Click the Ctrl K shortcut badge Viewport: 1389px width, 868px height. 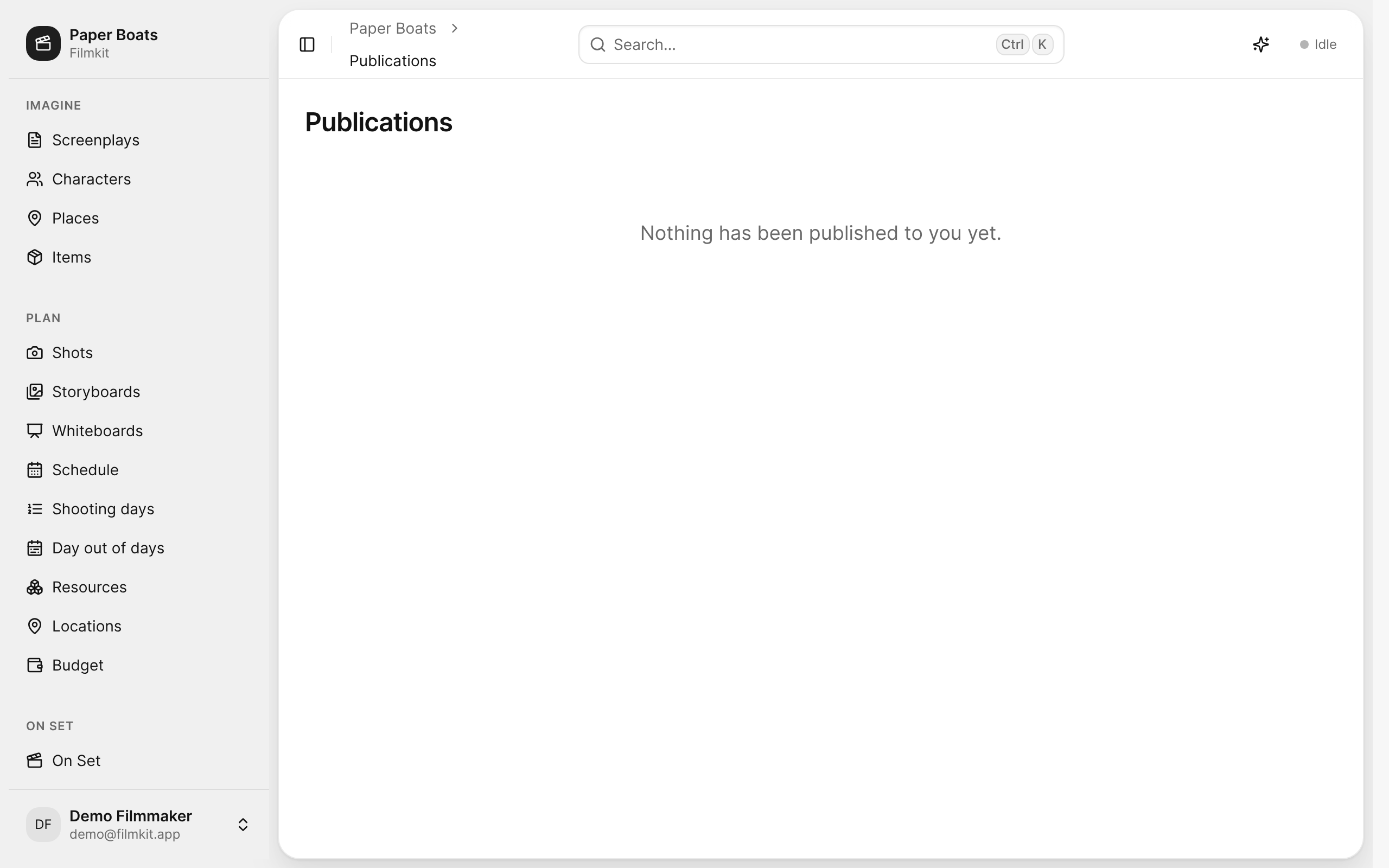1024,44
